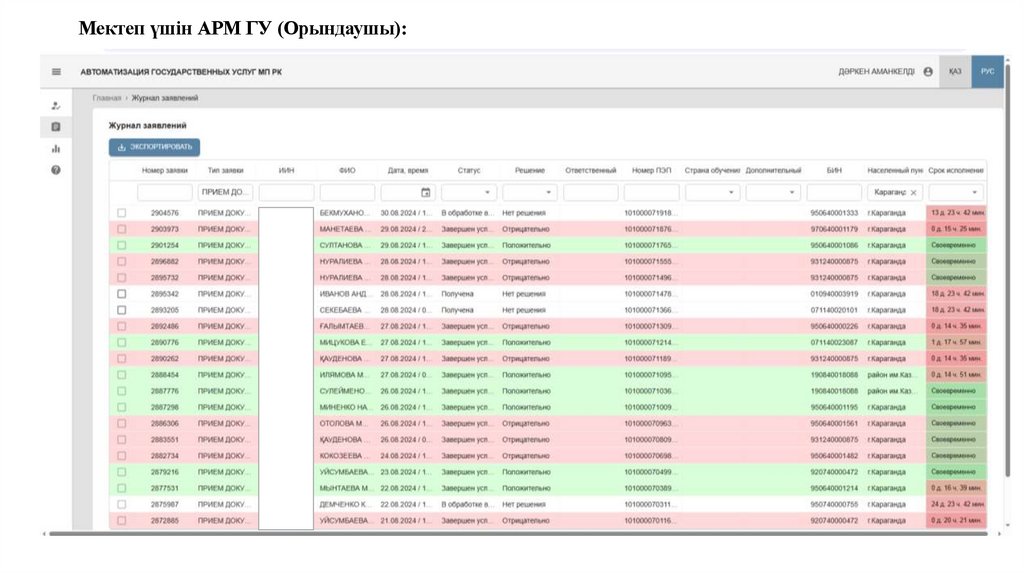Tick the checkbox for application 2904576
The image size is (1024, 574).
pyautogui.click(x=121, y=213)
